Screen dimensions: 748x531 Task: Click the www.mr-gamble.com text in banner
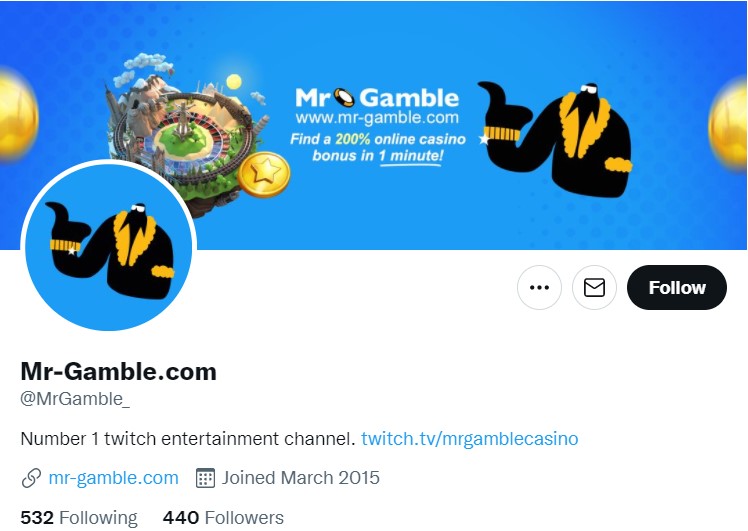(377, 117)
